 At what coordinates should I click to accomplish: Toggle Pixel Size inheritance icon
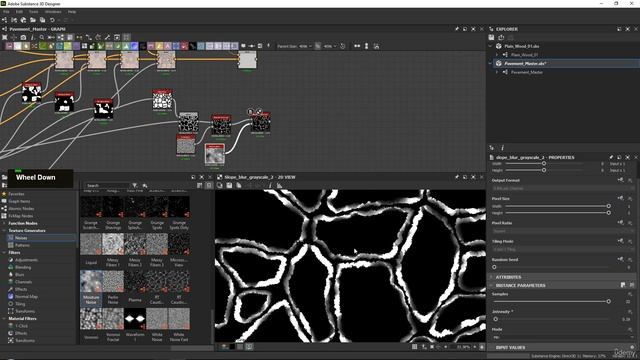[x=620, y=198]
